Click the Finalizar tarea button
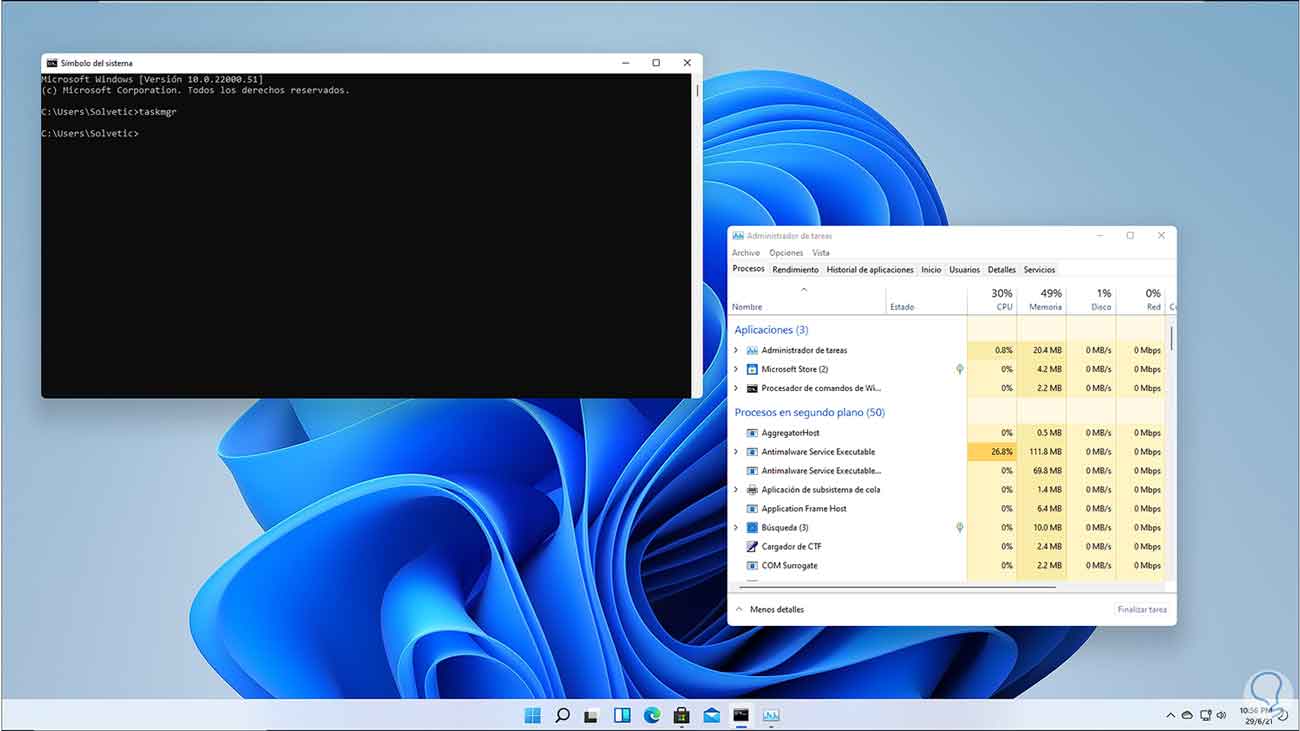Viewport: 1300px width, 731px height. click(x=1141, y=609)
